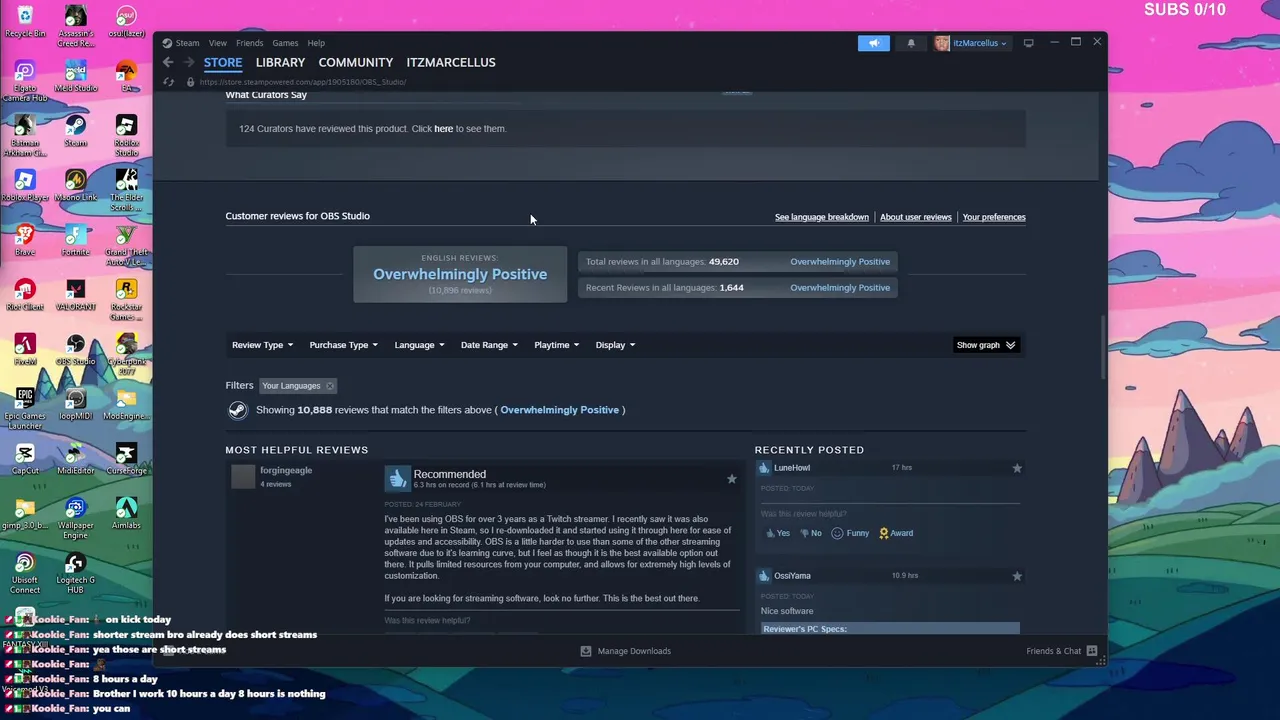Open Elgato Camera Hub desktop icon
Screen dimensions: 1280x720
(x=25, y=81)
